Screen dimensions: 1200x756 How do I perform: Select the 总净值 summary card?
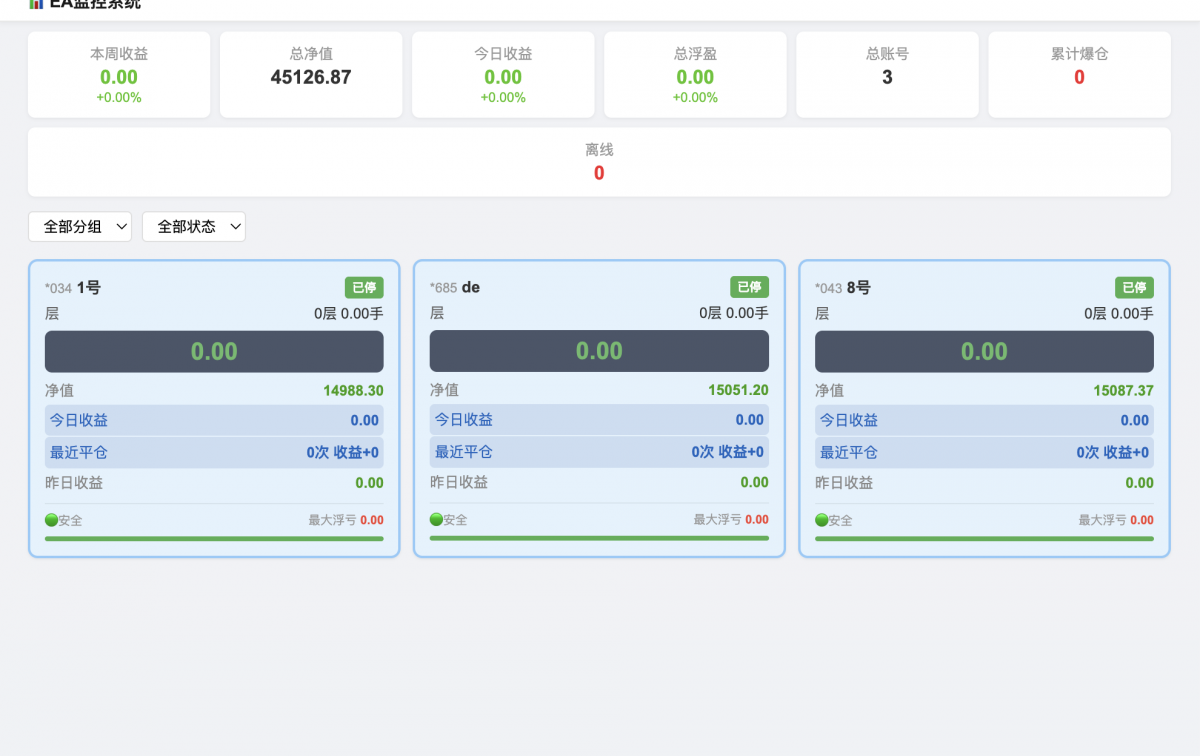coord(311,75)
